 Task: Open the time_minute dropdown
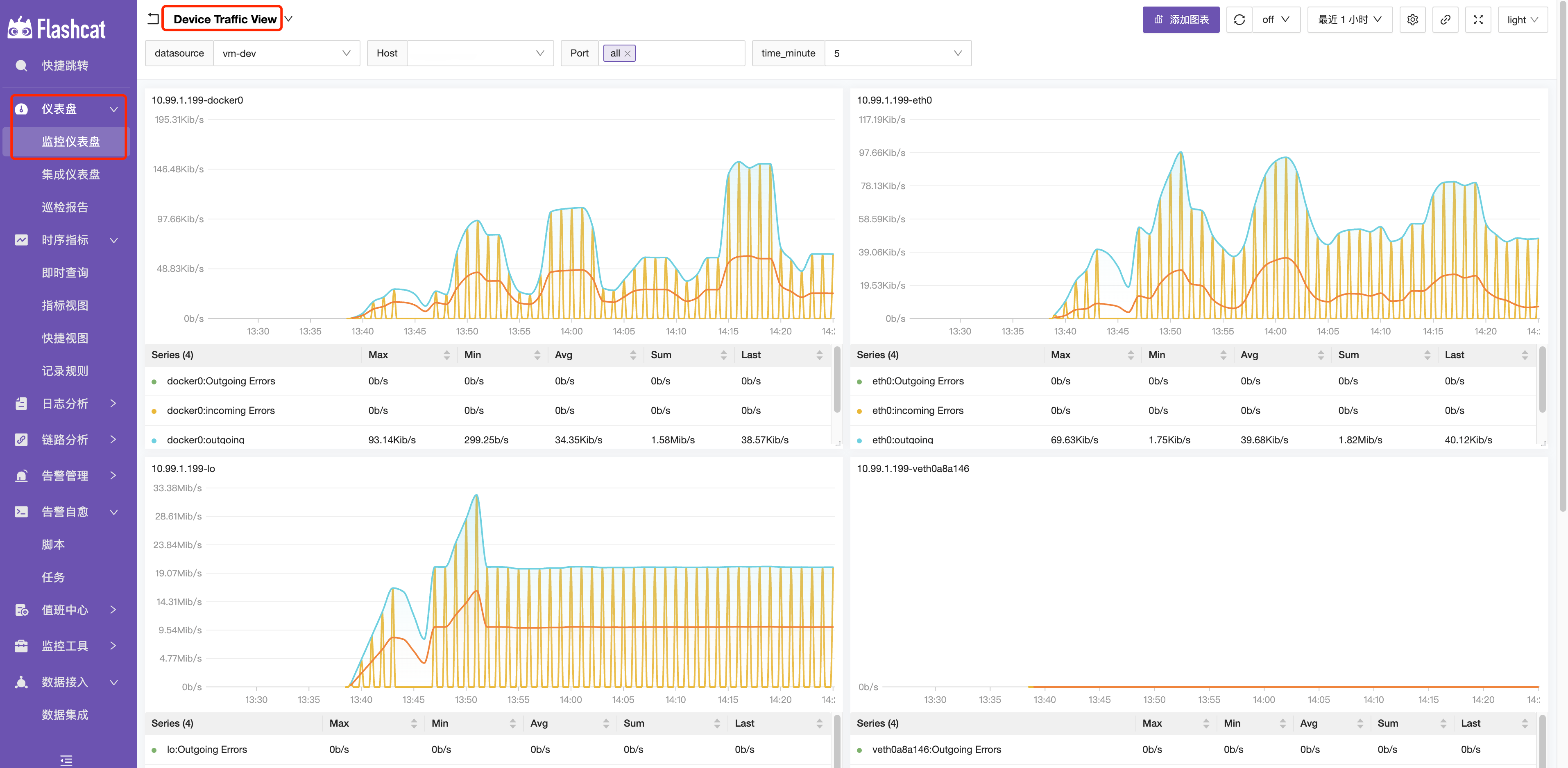(898, 54)
